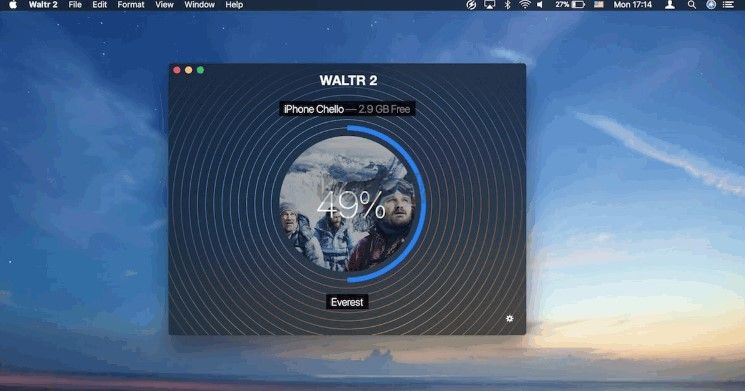Open the US flag input source menu
The width and height of the screenshot is (745, 391).
(x=599, y=5)
